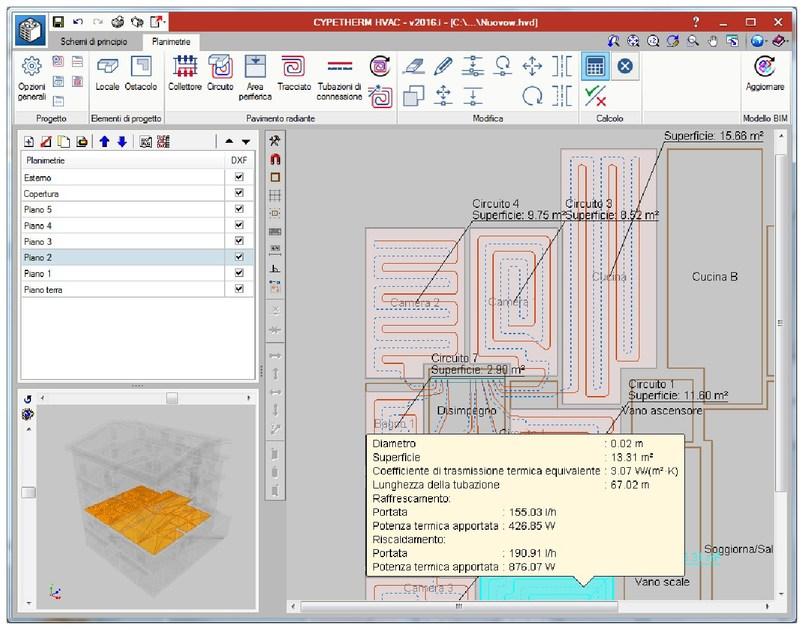
Task: Open the Planimetrie tab
Action: (170, 42)
